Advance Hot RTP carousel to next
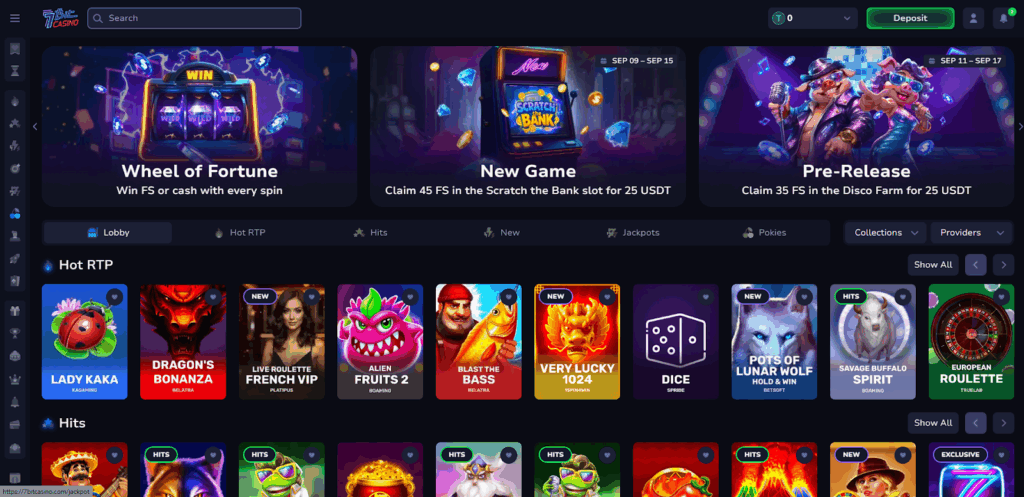Viewport: 1024px width, 497px height. 1003,265
